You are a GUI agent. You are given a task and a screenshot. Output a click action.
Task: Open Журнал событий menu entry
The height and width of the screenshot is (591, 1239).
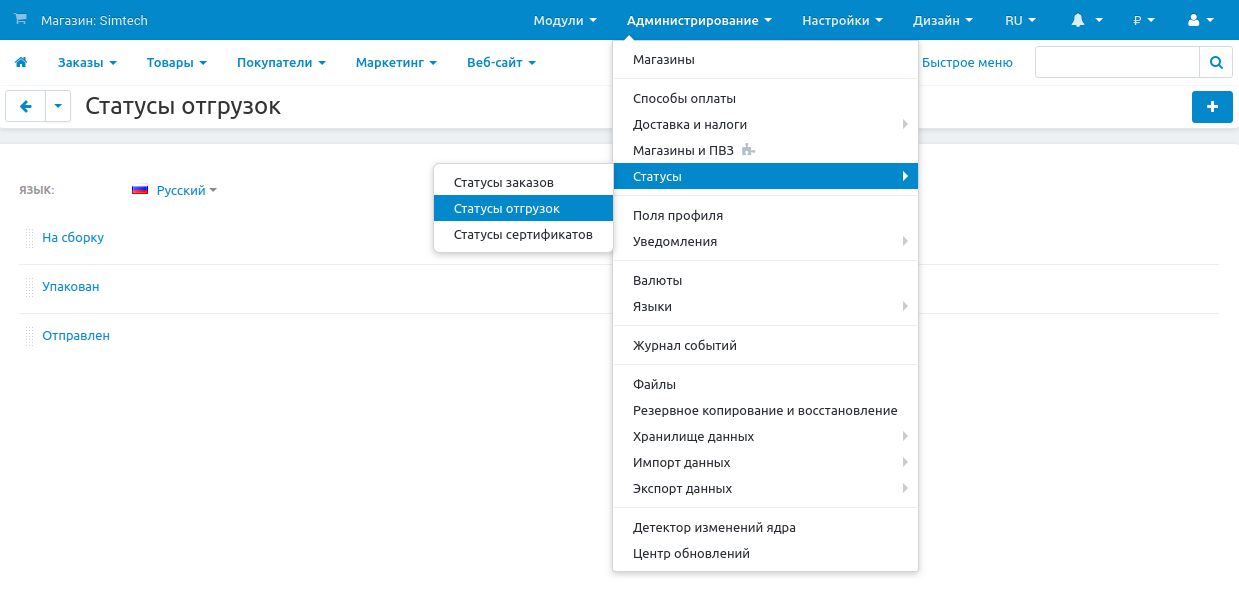tap(684, 346)
